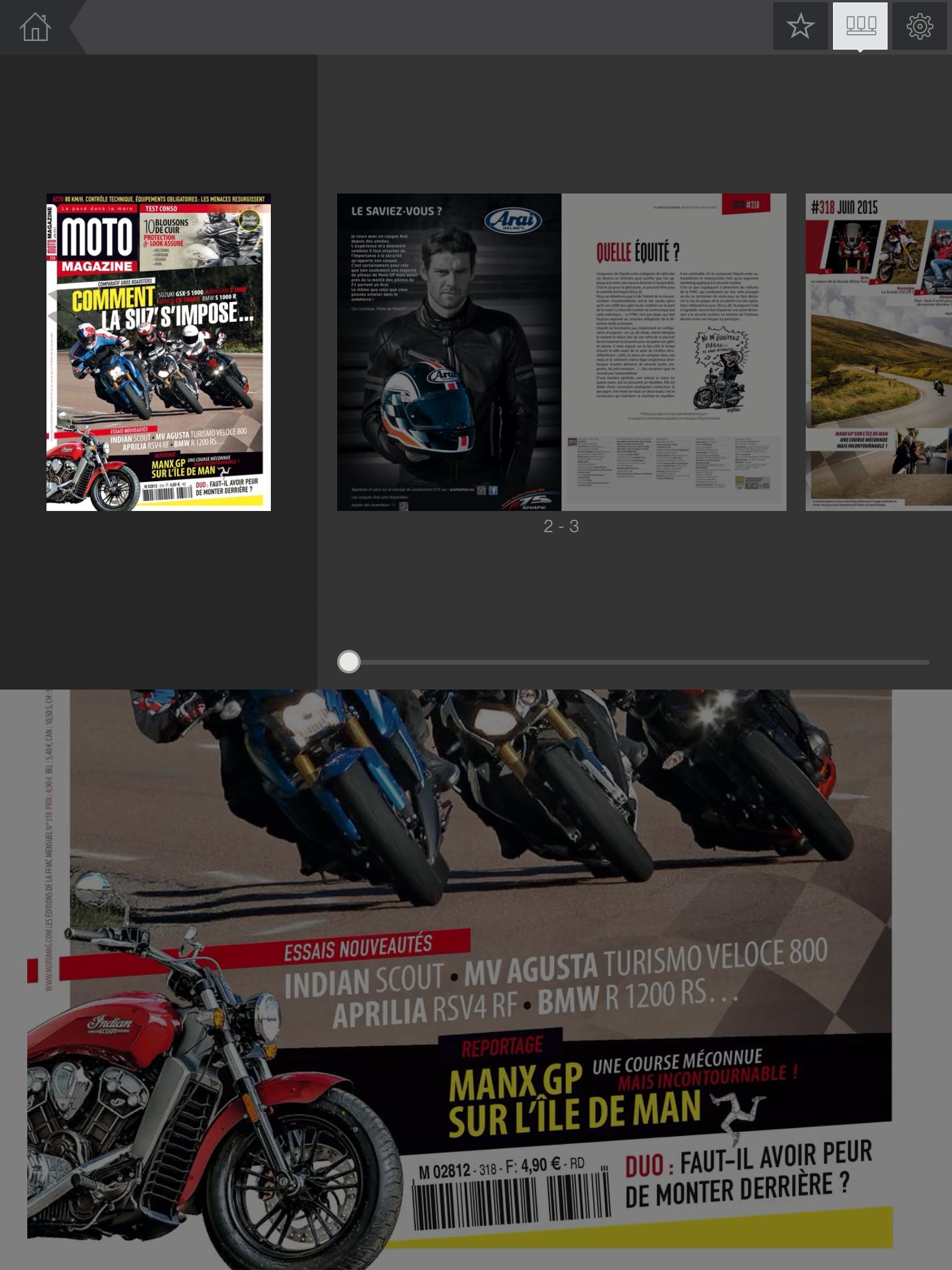Screen dimensions: 952x1270
Task: Open the Moto Magazine cover thumbnail
Action: pos(159,352)
